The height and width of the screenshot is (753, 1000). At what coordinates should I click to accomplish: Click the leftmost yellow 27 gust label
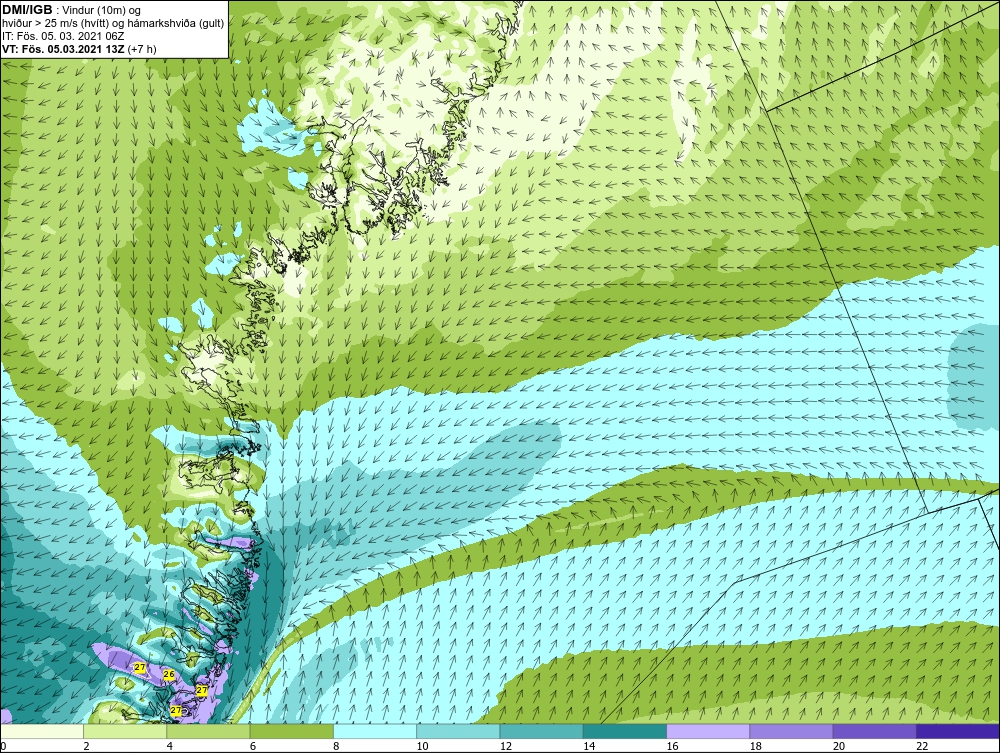tap(140, 668)
